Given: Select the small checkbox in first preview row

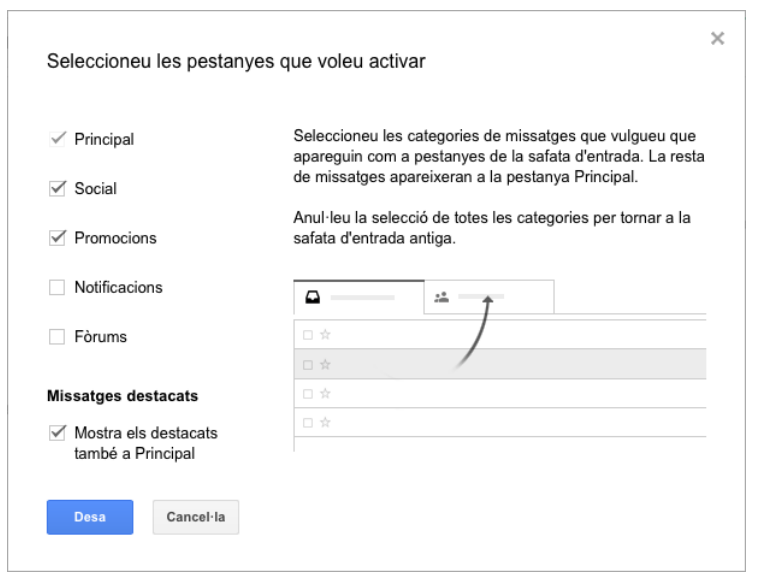Looking at the screenshot, I should click(x=307, y=335).
